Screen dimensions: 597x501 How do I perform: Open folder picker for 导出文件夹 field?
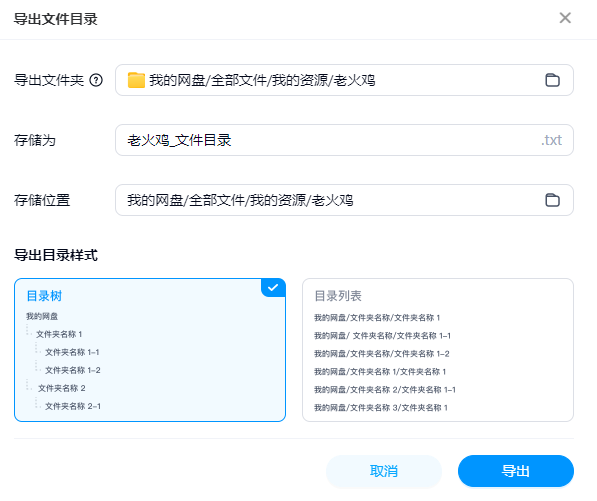point(552,80)
